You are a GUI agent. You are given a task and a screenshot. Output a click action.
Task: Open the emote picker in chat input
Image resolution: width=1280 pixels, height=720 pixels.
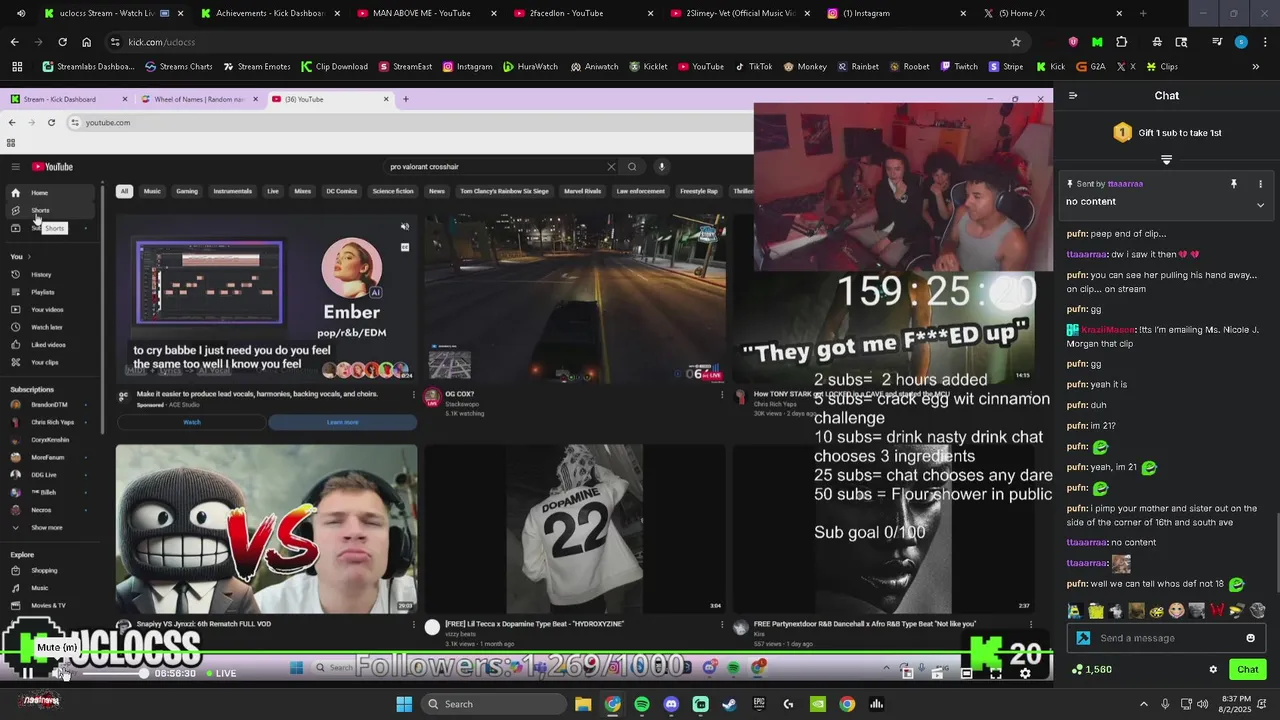coord(1251,638)
